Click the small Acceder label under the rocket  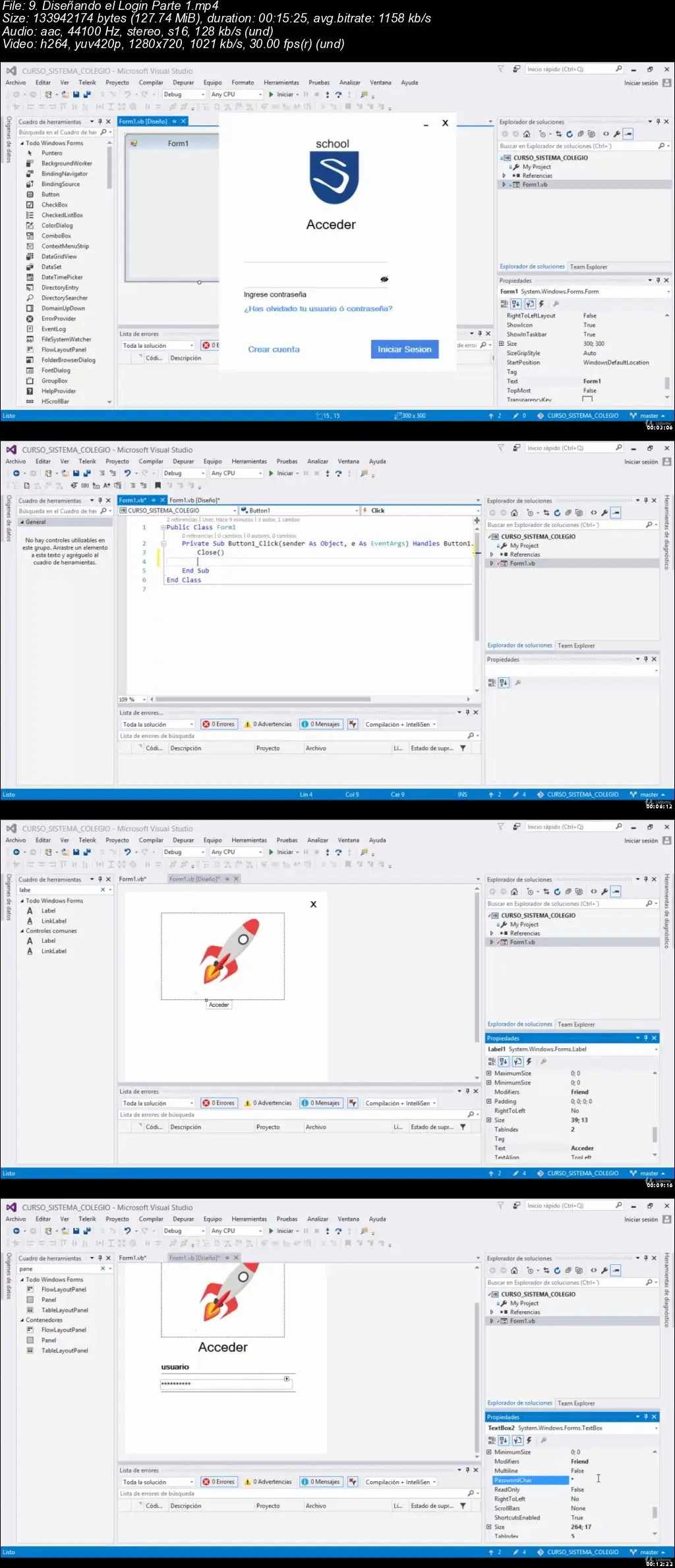point(219,1005)
